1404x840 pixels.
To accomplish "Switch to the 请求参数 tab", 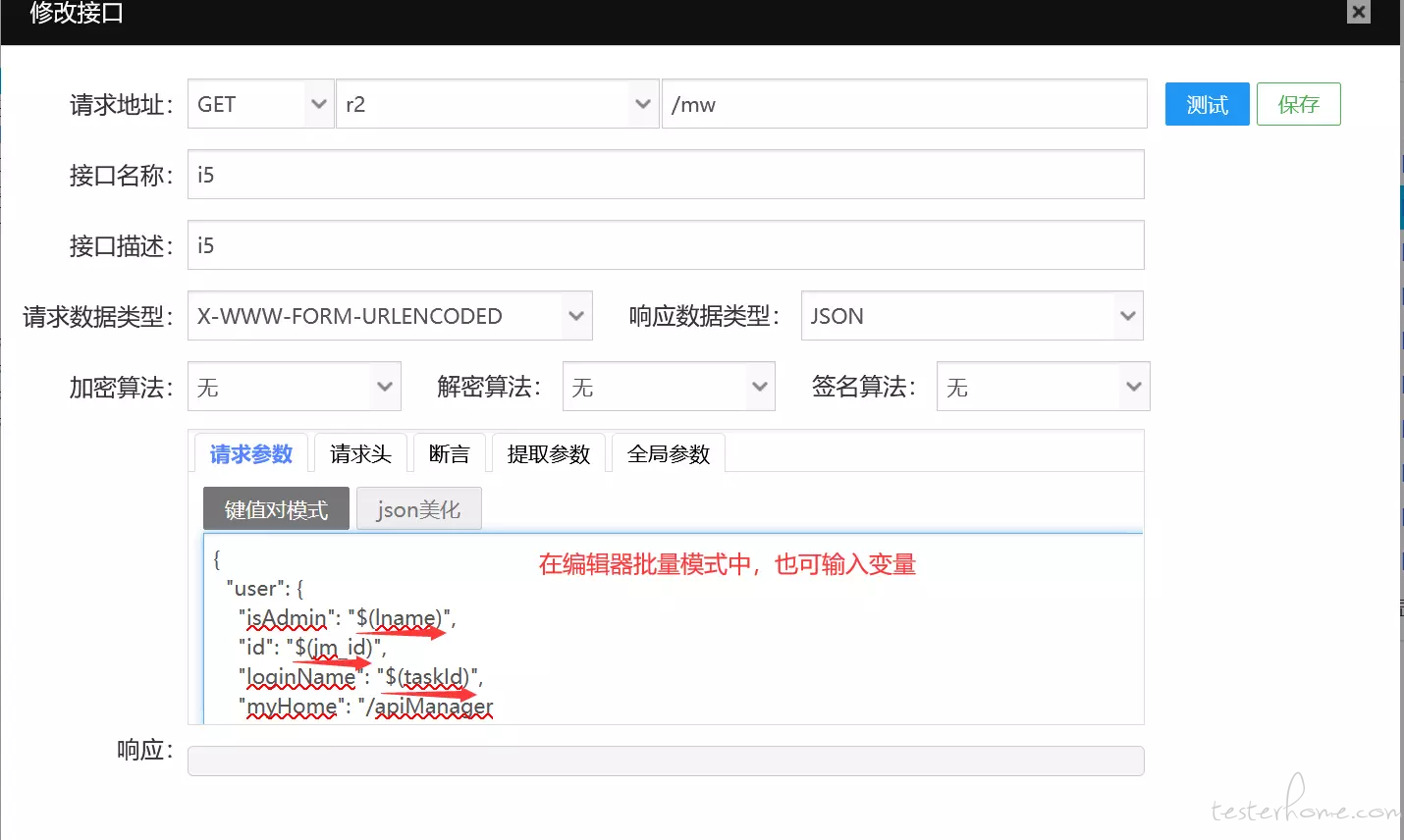I will tap(251, 453).
